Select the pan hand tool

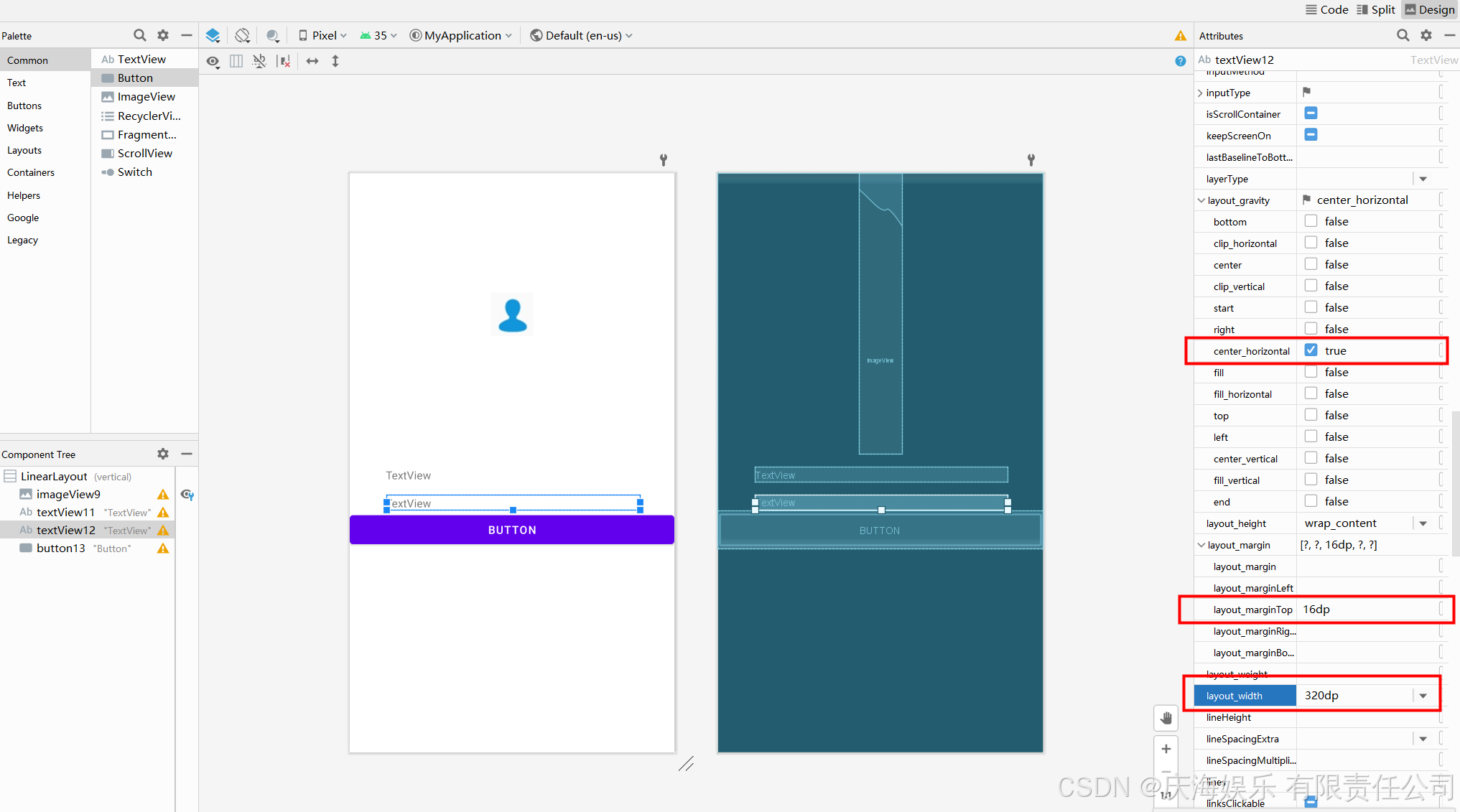(x=1166, y=717)
